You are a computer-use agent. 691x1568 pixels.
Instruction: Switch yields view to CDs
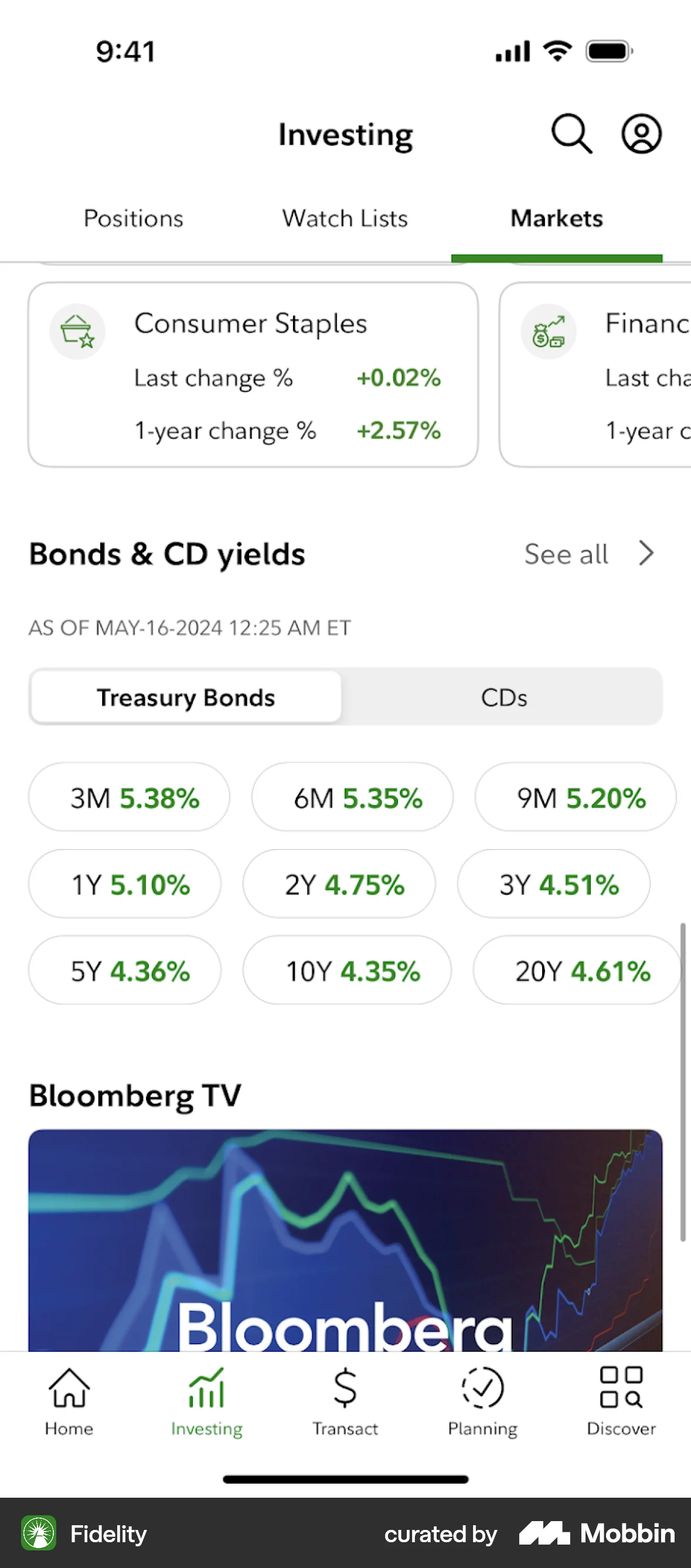pos(503,697)
